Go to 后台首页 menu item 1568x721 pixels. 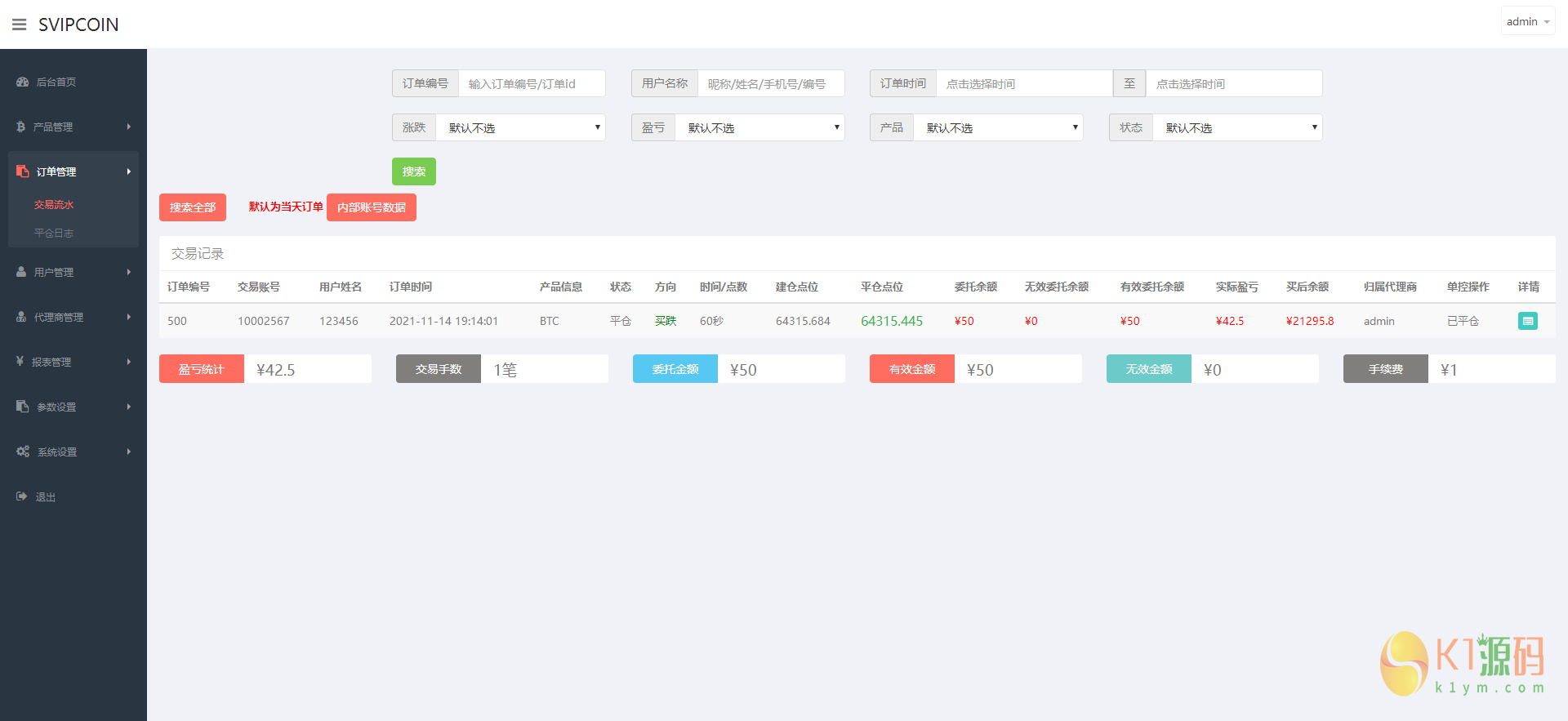pyautogui.click(x=56, y=82)
